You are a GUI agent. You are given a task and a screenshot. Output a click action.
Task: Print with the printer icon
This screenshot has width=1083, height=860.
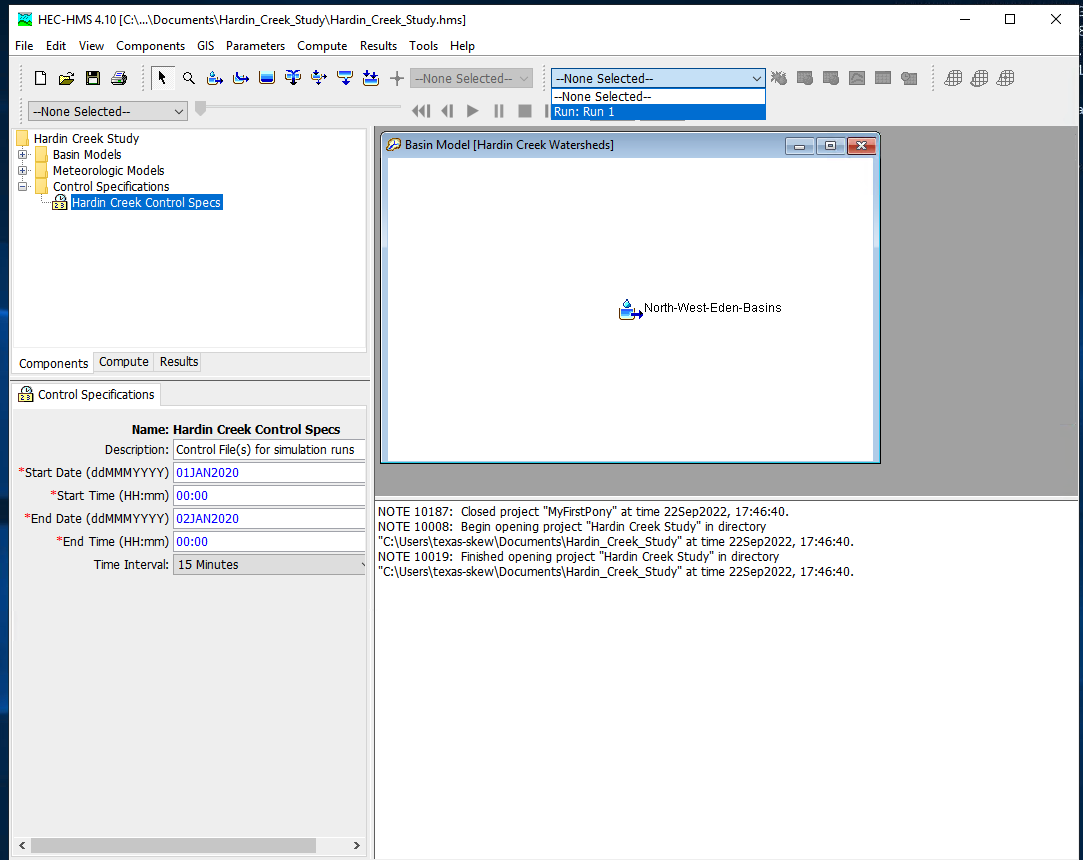(x=119, y=78)
